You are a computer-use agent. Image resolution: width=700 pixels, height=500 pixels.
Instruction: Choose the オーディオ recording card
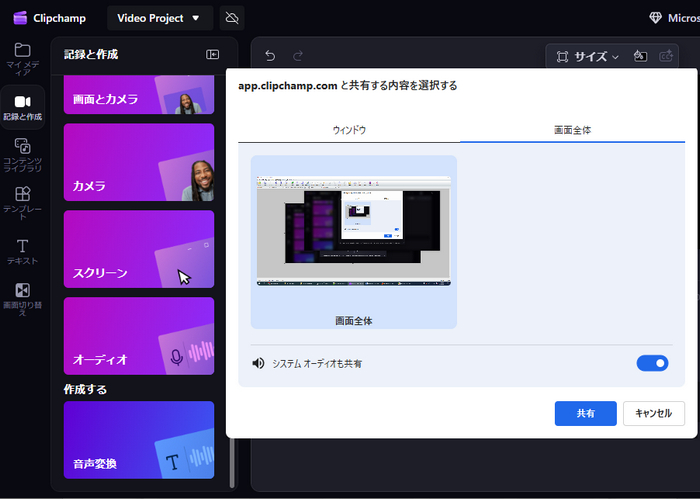pyautogui.click(x=139, y=336)
